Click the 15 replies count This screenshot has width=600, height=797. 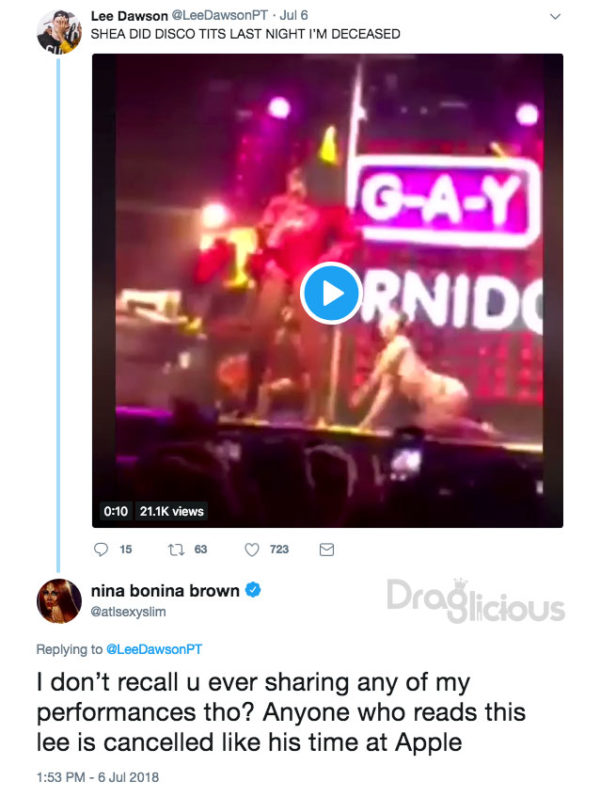click(126, 549)
